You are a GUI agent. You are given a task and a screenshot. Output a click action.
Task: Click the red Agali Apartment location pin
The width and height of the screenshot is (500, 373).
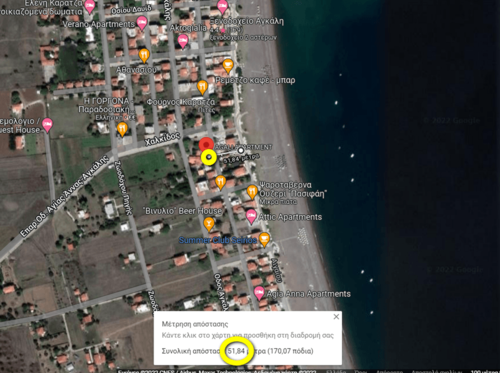tap(206, 145)
